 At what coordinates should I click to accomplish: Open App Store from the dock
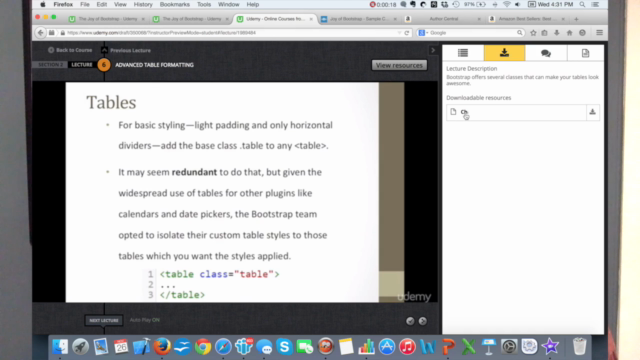[387, 347]
